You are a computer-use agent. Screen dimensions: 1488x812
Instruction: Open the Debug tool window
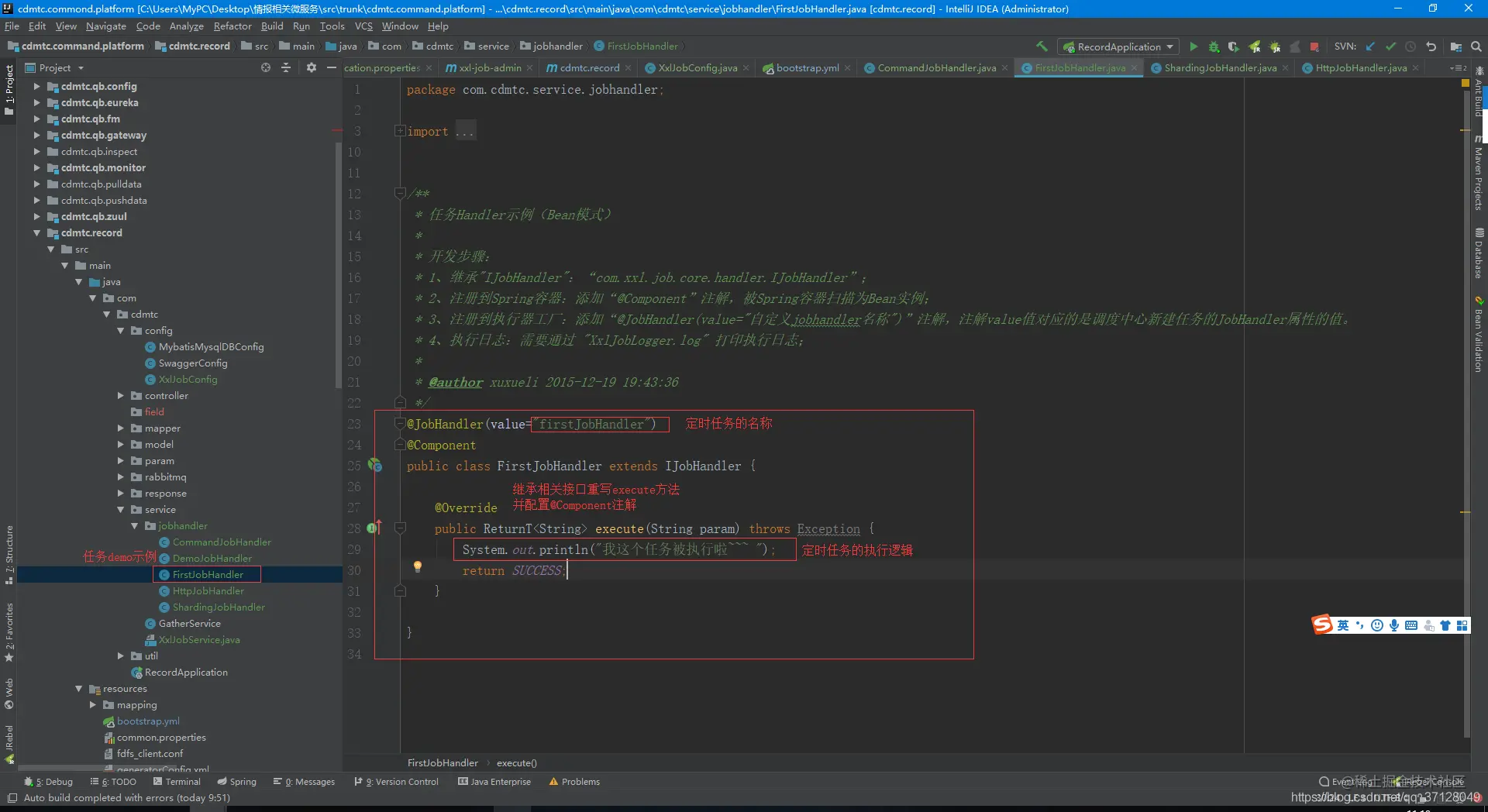[x=48, y=782]
